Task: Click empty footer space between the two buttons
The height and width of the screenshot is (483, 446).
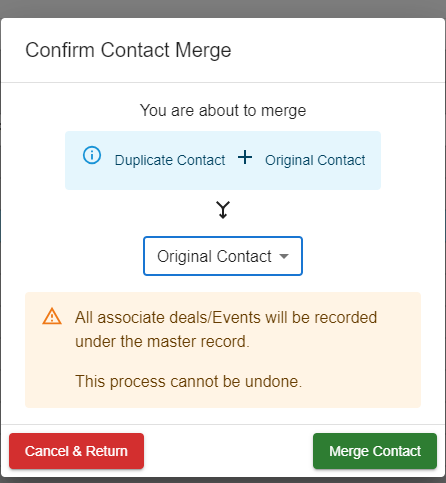Action: point(228,451)
